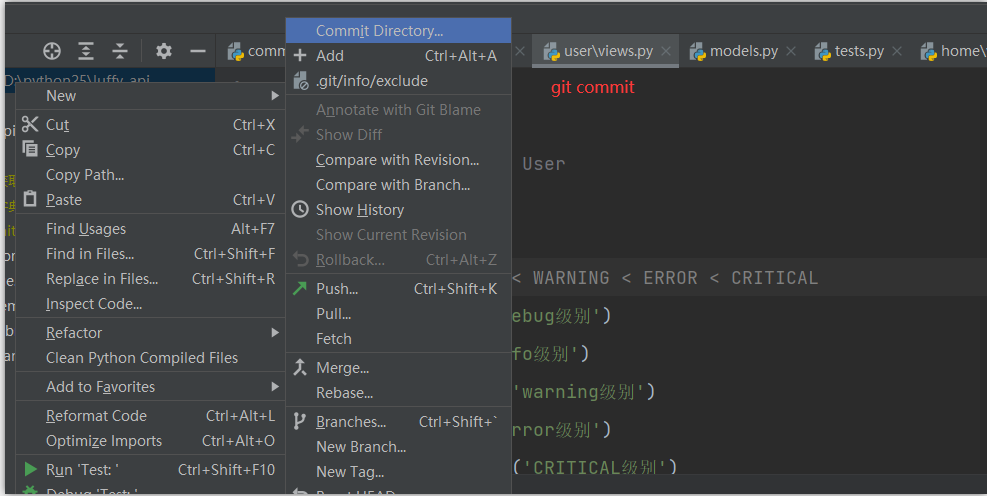Open the tests.py editor tab
Screen dimensions: 987x496
(x=859, y=51)
